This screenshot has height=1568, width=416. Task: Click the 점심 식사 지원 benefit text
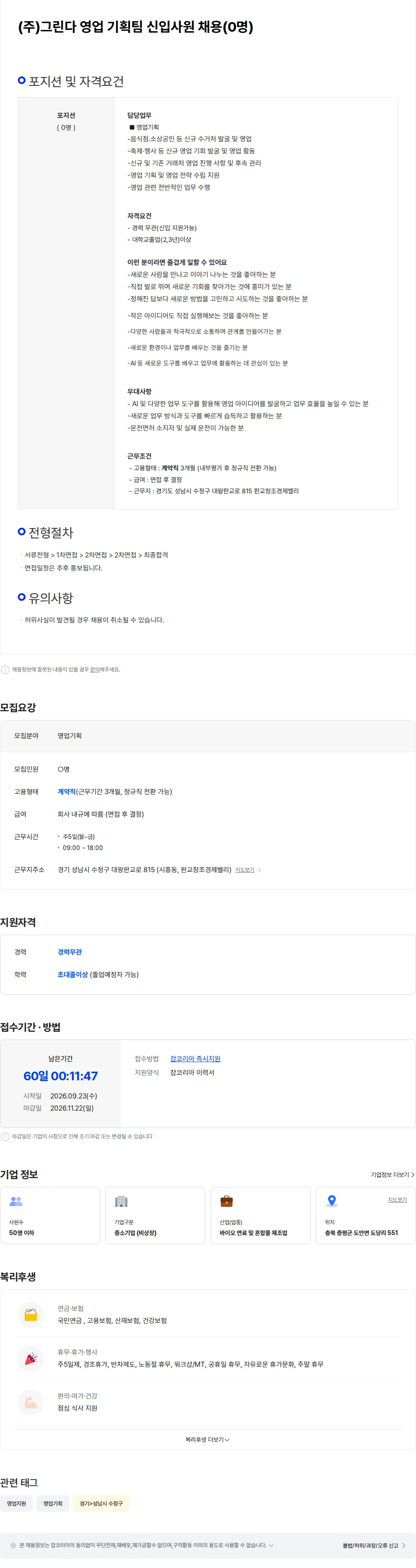pos(77,1408)
